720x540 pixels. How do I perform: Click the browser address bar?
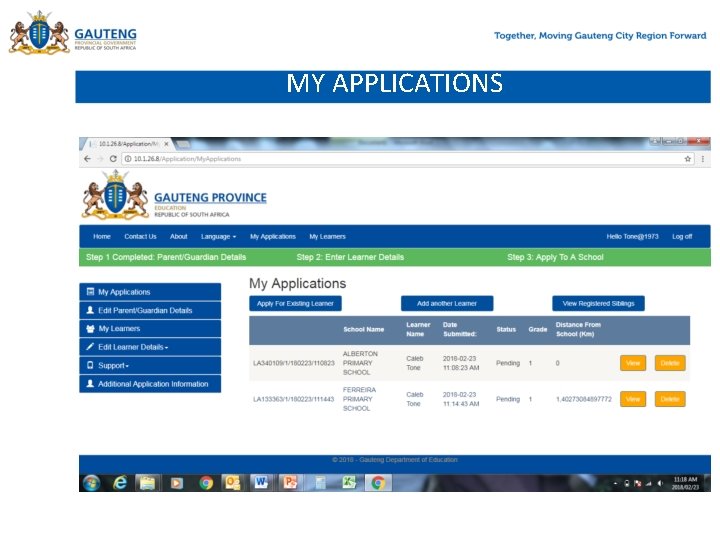(404, 159)
